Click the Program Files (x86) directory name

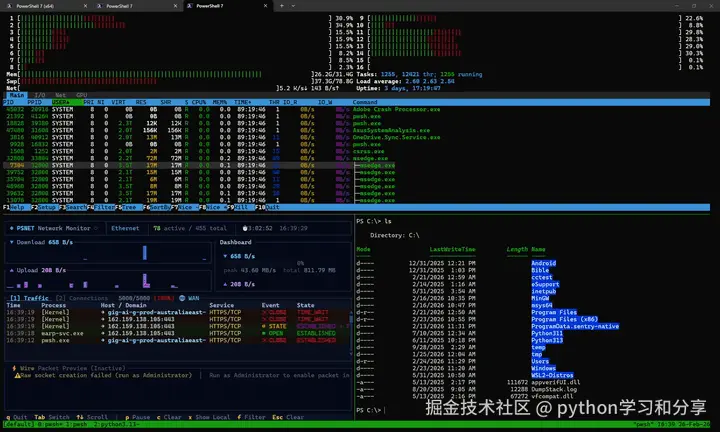[565, 319]
